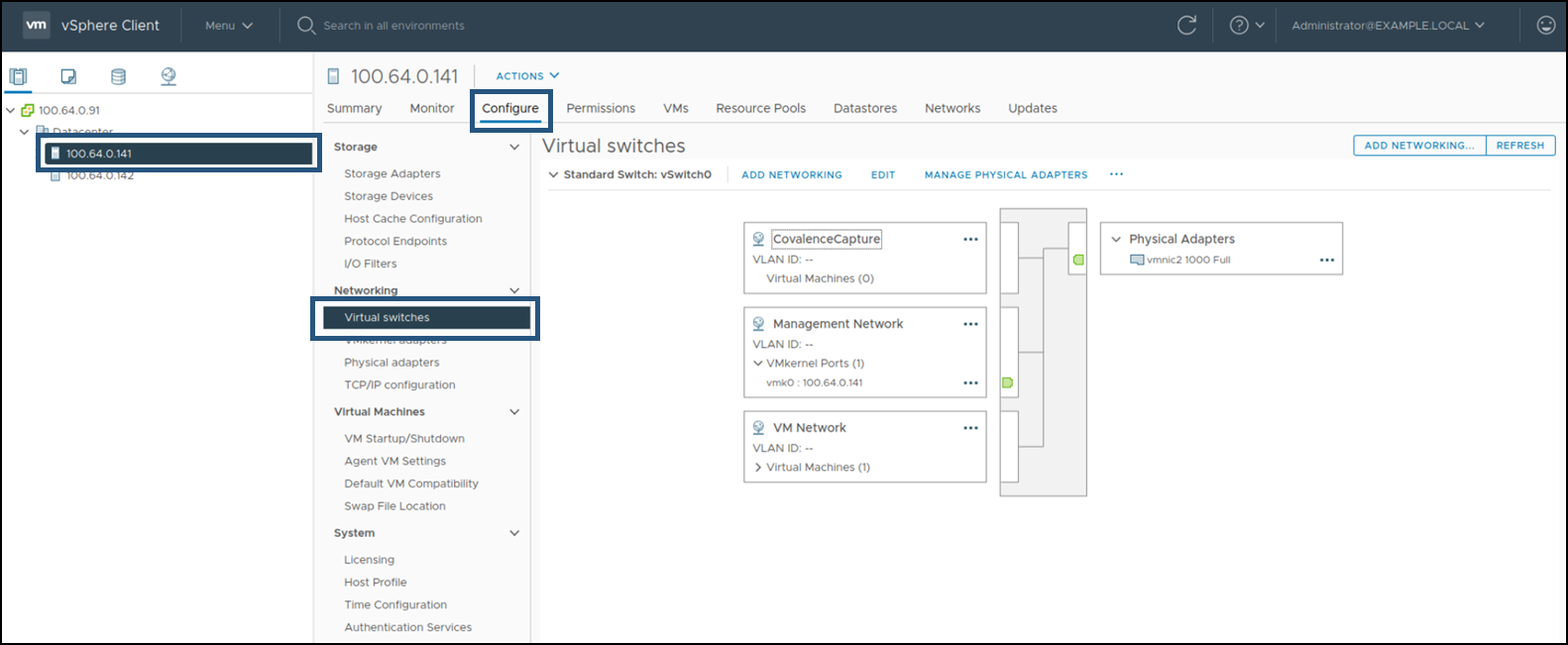Open Host Cache Configuration
Image resolution: width=1568 pixels, height=645 pixels.
coord(413,219)
